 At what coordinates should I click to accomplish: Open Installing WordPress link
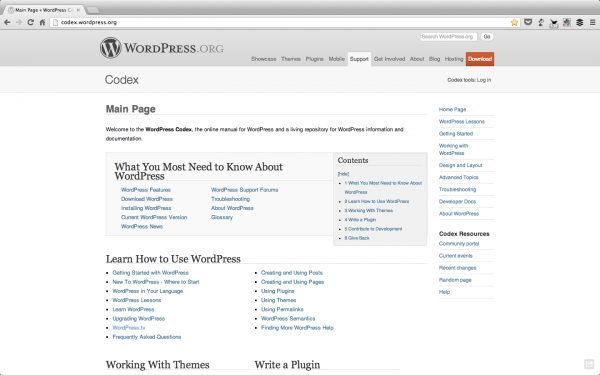pyautogui.click(x=146, y=208)
